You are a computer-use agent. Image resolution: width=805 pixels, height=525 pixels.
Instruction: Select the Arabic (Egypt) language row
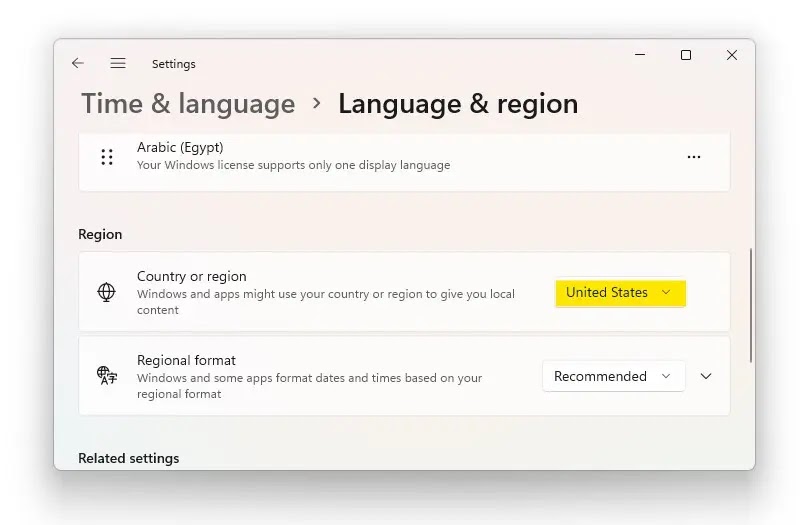point(404,161)
